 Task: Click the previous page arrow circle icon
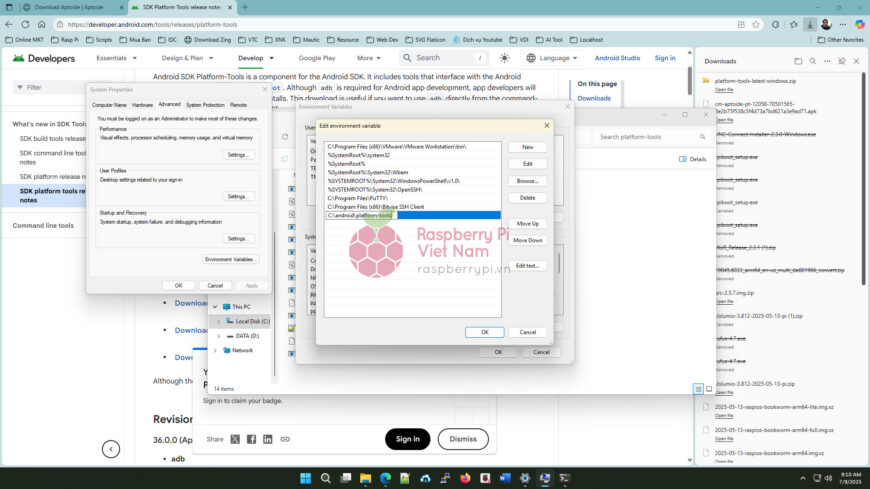112,450
